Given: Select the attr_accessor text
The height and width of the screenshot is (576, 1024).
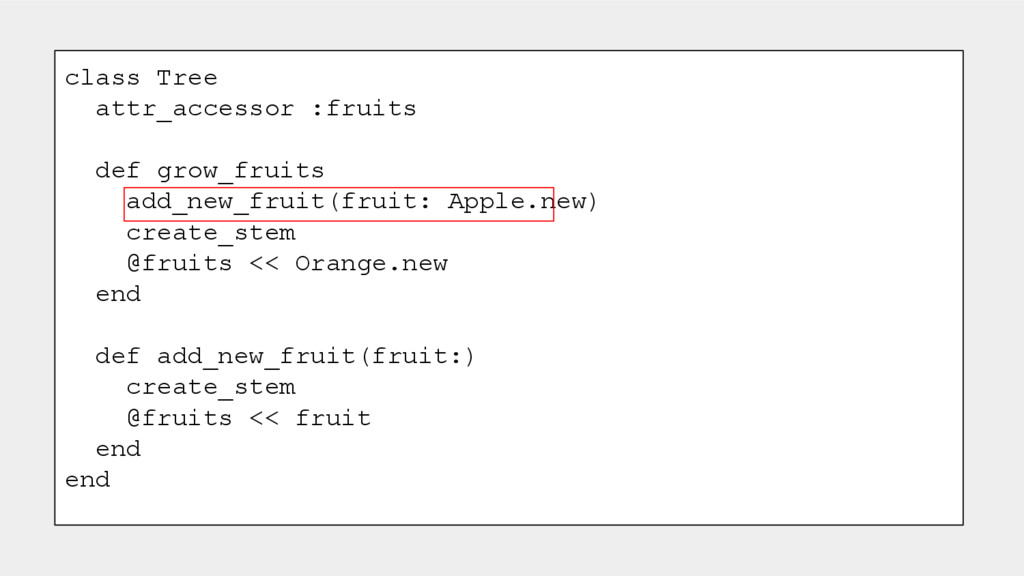Looking at the screenshot, I should point(195,109).
